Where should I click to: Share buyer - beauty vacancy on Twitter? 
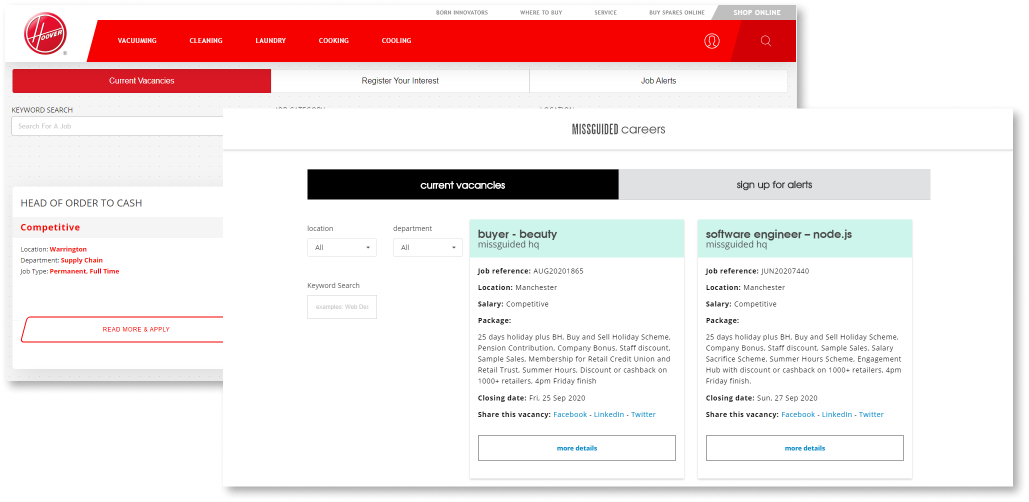click(643, 415)
